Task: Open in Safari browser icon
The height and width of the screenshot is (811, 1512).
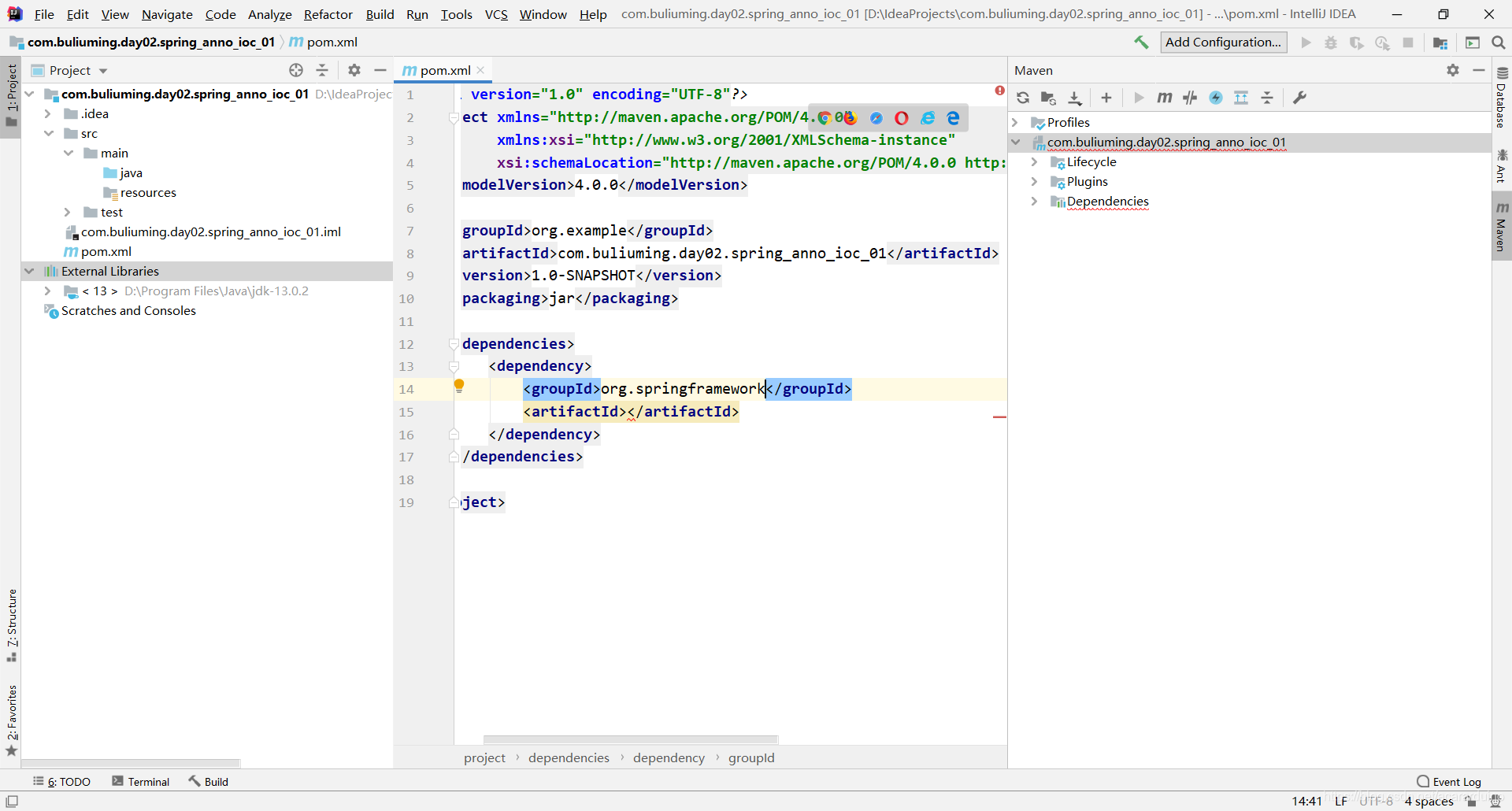Action: (876, 118)
